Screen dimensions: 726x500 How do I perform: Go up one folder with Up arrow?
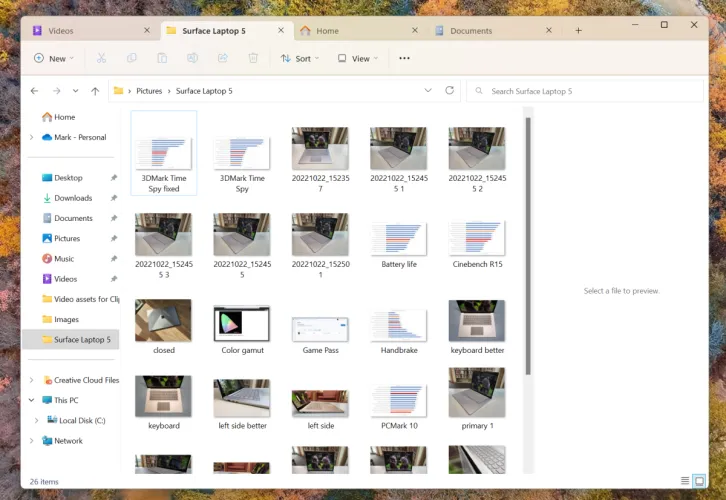95,91
